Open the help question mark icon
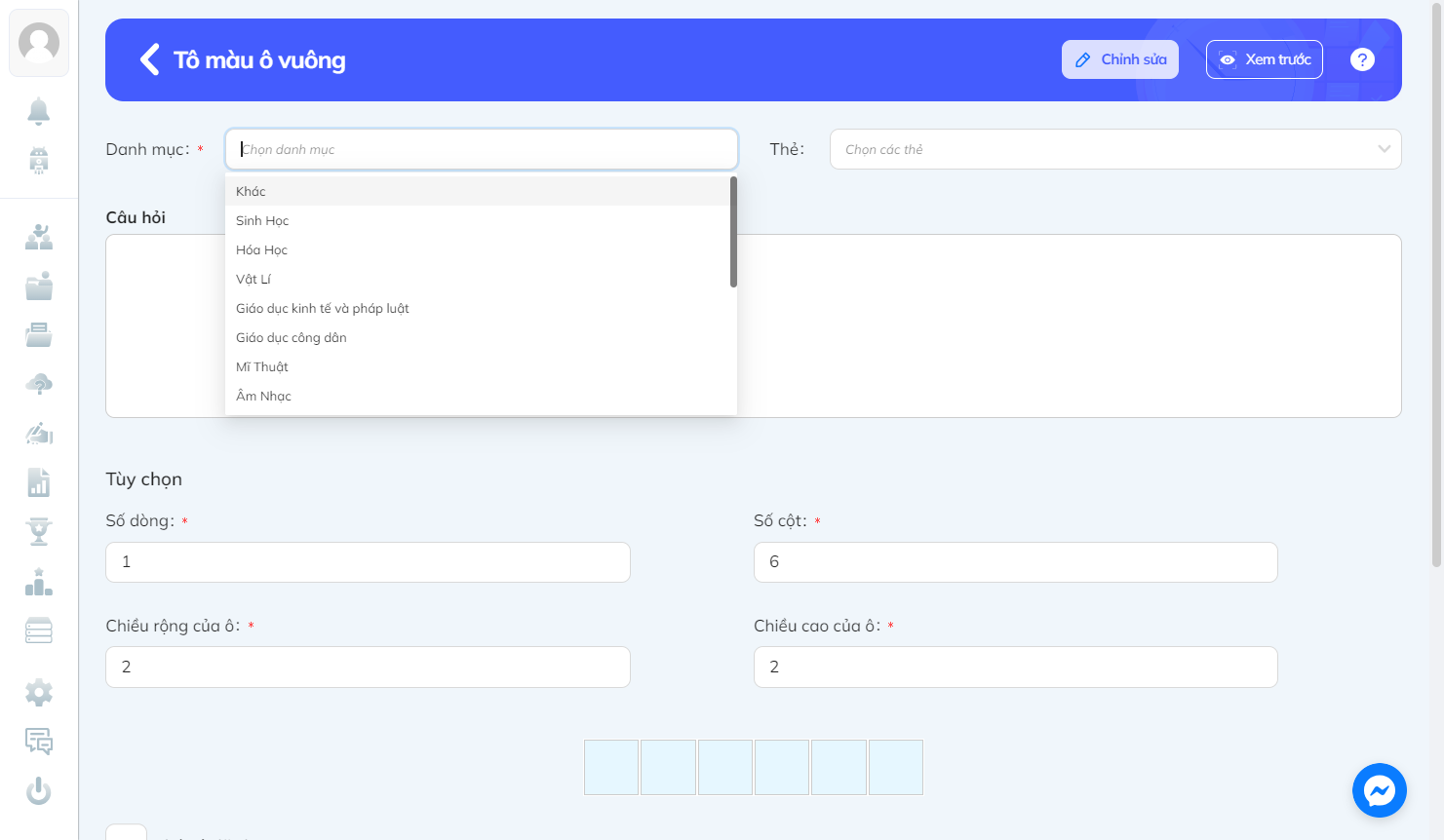 [1362, 59]
